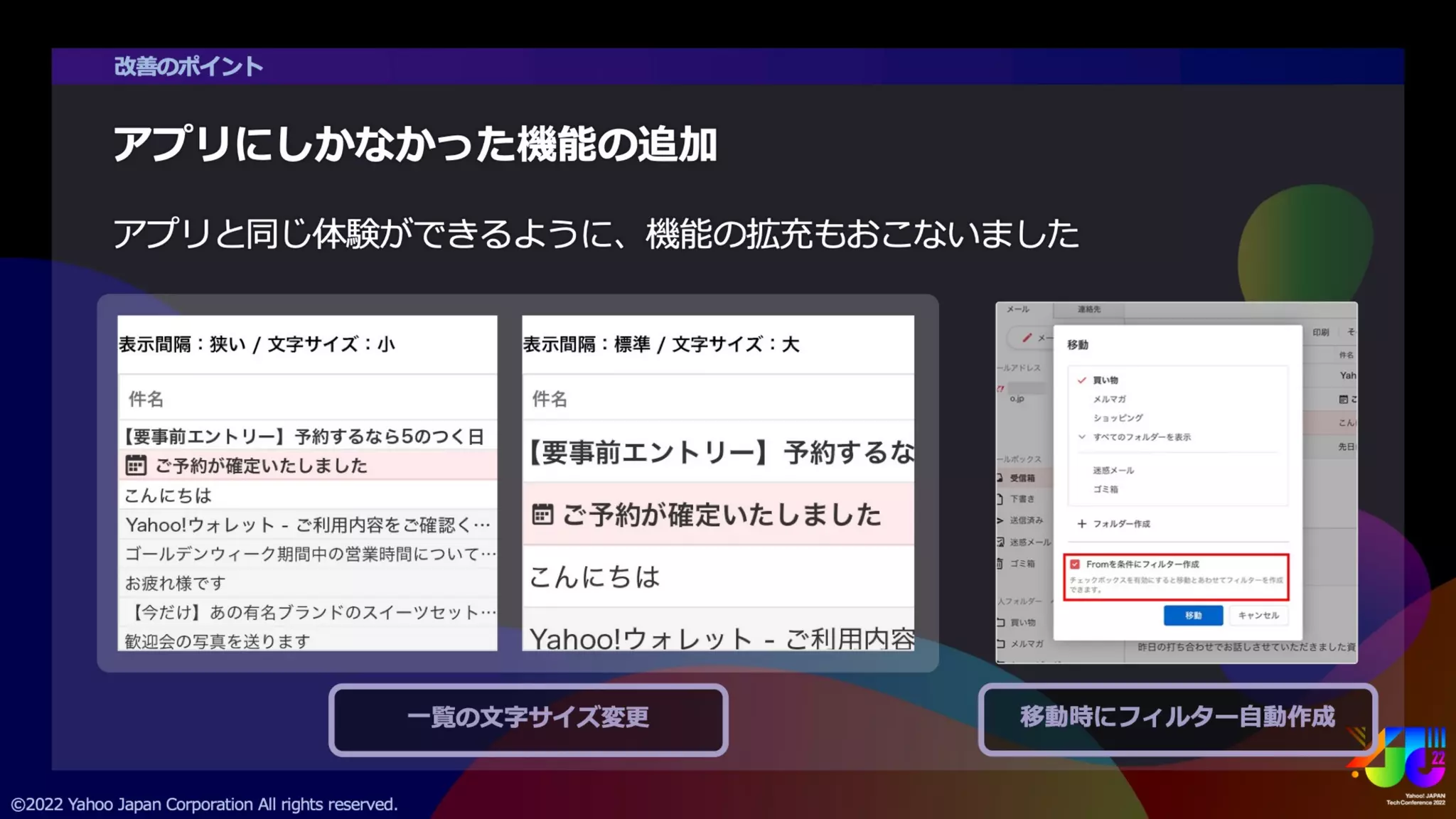Open 買い物 personal folder in sidebar

coord(1022,623)
